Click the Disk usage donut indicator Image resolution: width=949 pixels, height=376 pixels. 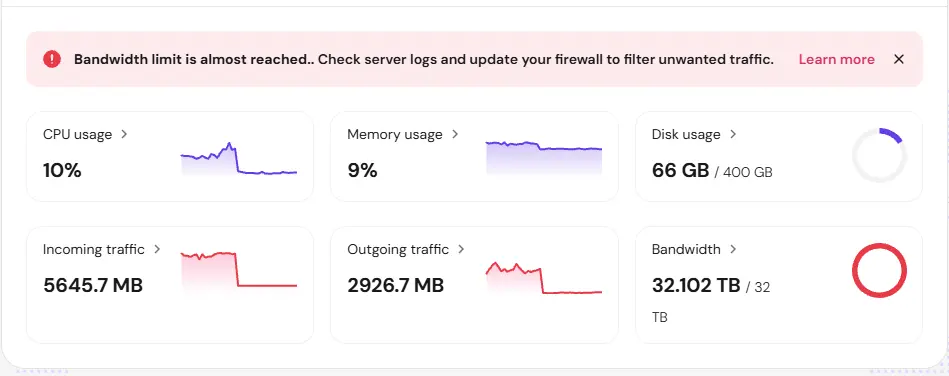point(879,155)
